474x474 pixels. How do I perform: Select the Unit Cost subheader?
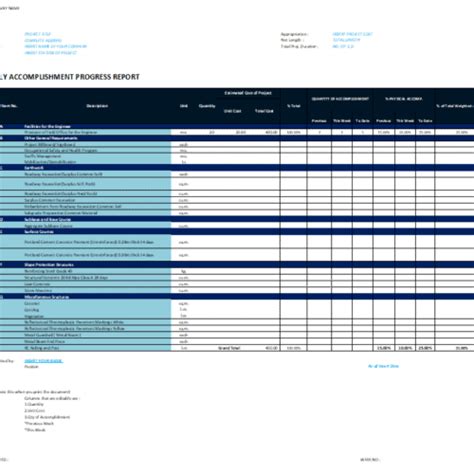pyautogui.click(x=233, y=111)
